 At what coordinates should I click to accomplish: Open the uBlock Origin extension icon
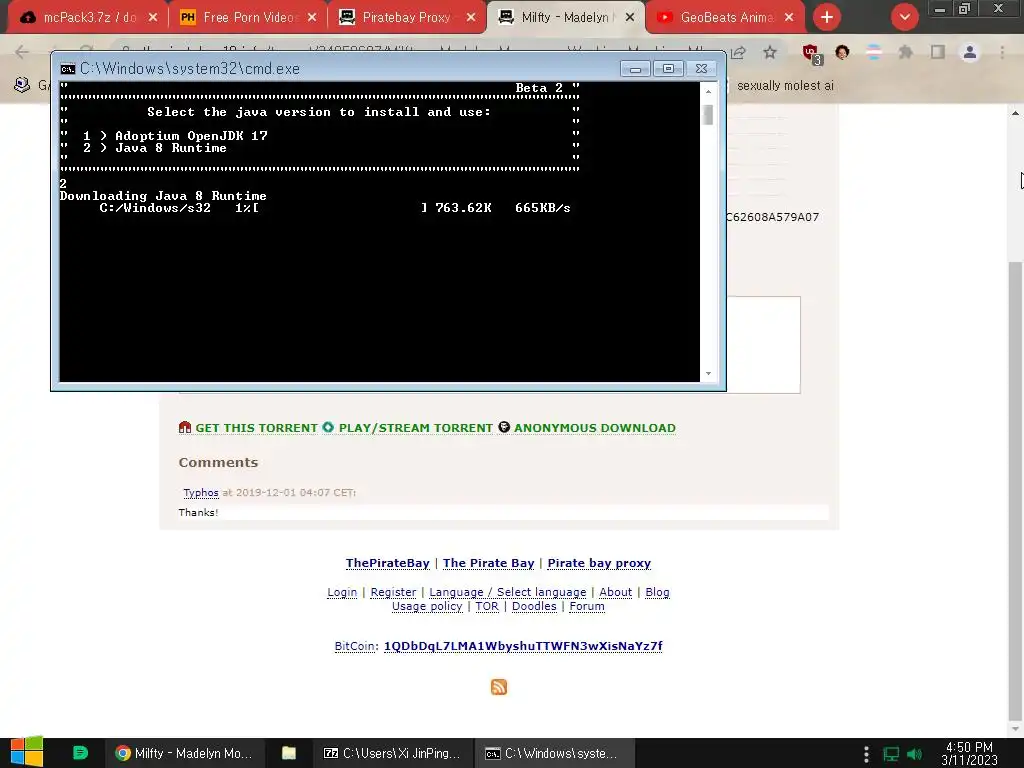811,54
